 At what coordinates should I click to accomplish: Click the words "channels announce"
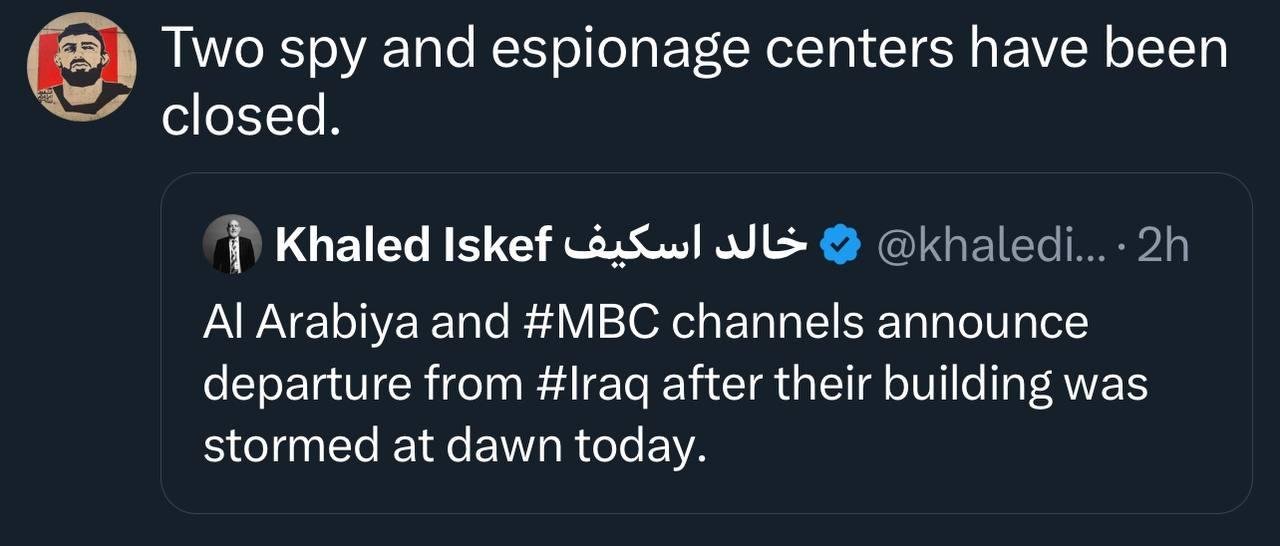878,325
